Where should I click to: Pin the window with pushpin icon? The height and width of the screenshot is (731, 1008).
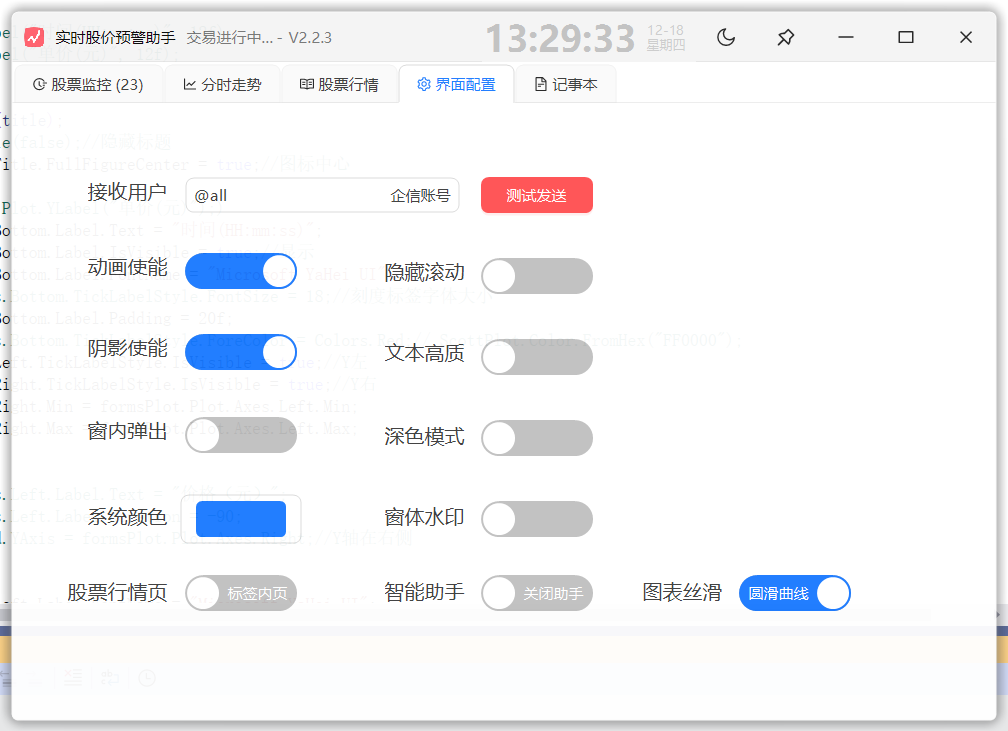pos(786,37)
